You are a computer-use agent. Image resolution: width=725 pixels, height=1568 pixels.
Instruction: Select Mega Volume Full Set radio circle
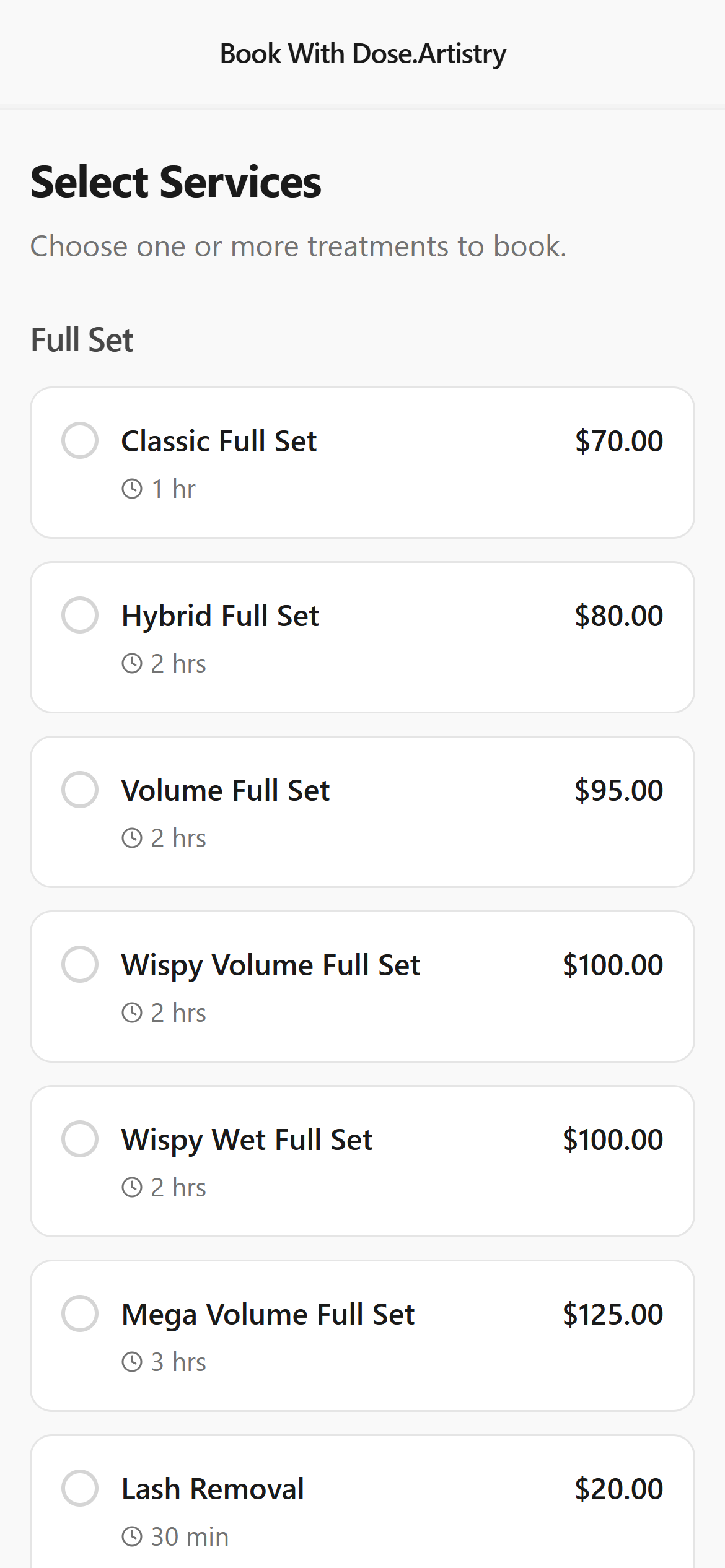pos(80,1313)
